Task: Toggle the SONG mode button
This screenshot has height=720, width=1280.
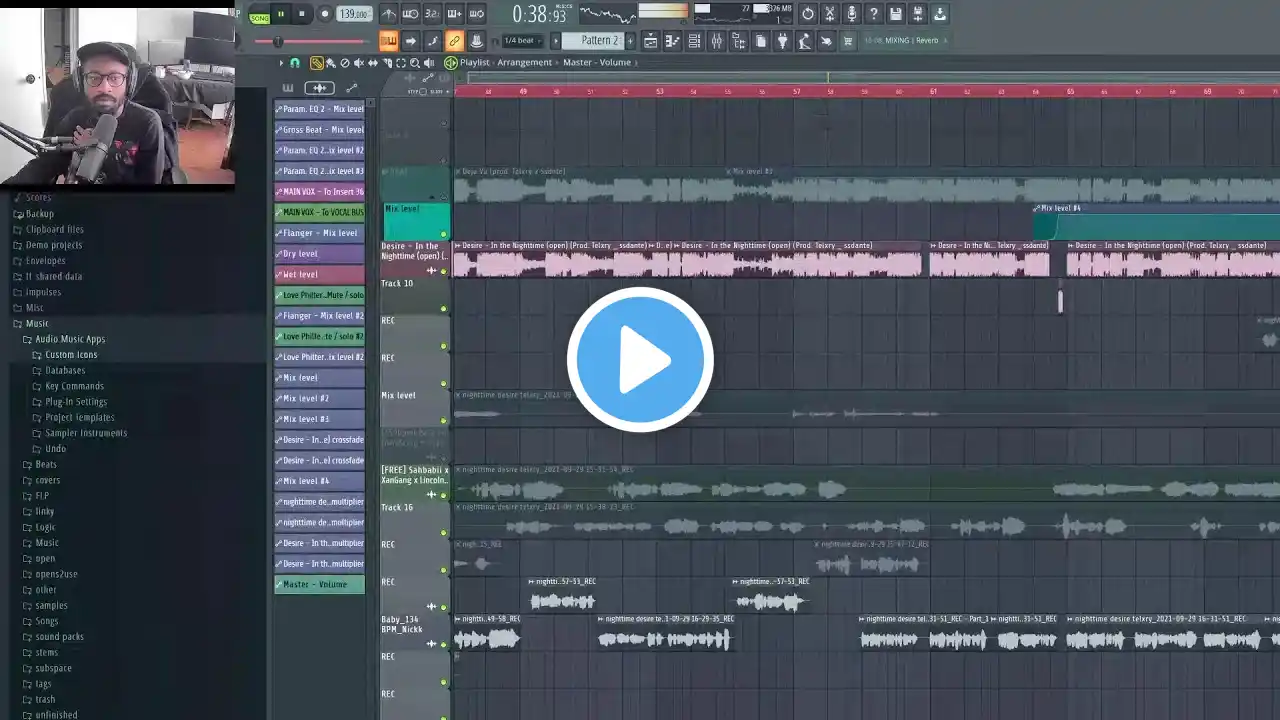Action: [x=259, y=17]
